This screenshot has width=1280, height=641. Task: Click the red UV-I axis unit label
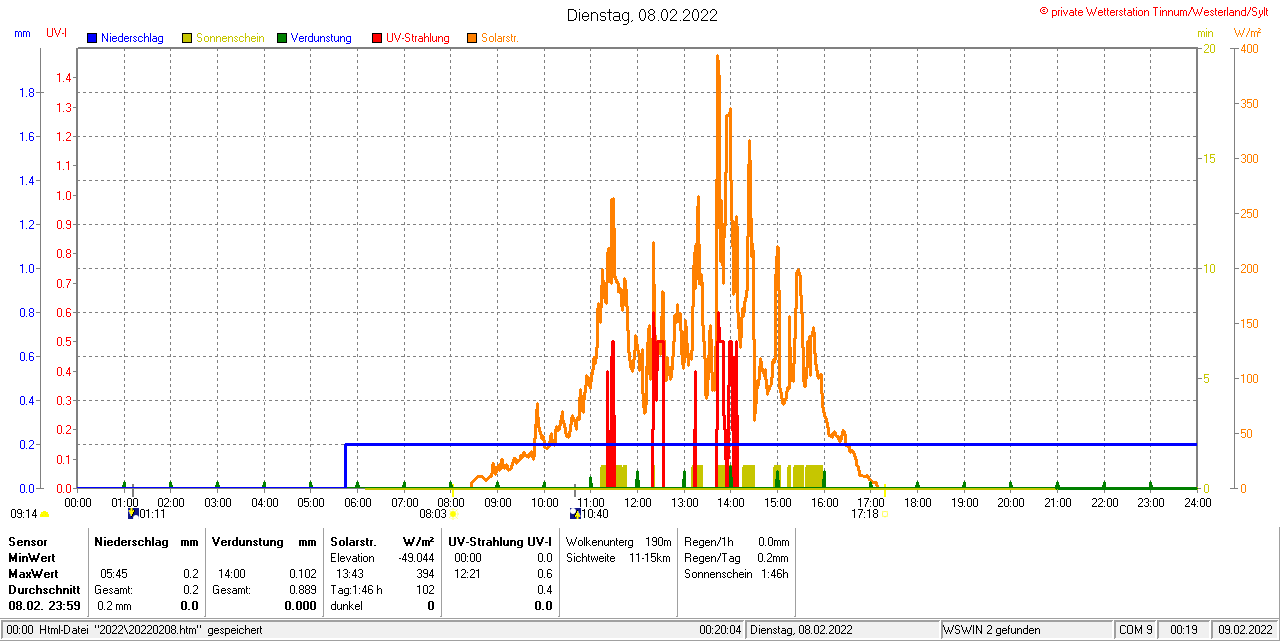tap(57, 33)
